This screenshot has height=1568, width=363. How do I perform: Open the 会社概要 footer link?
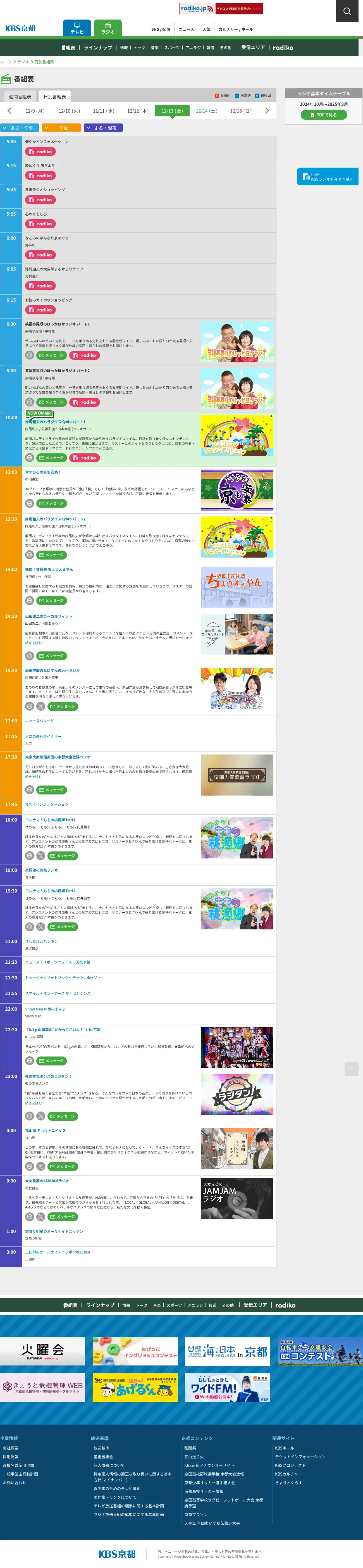pyautogui.click(x=10, y=1448)
